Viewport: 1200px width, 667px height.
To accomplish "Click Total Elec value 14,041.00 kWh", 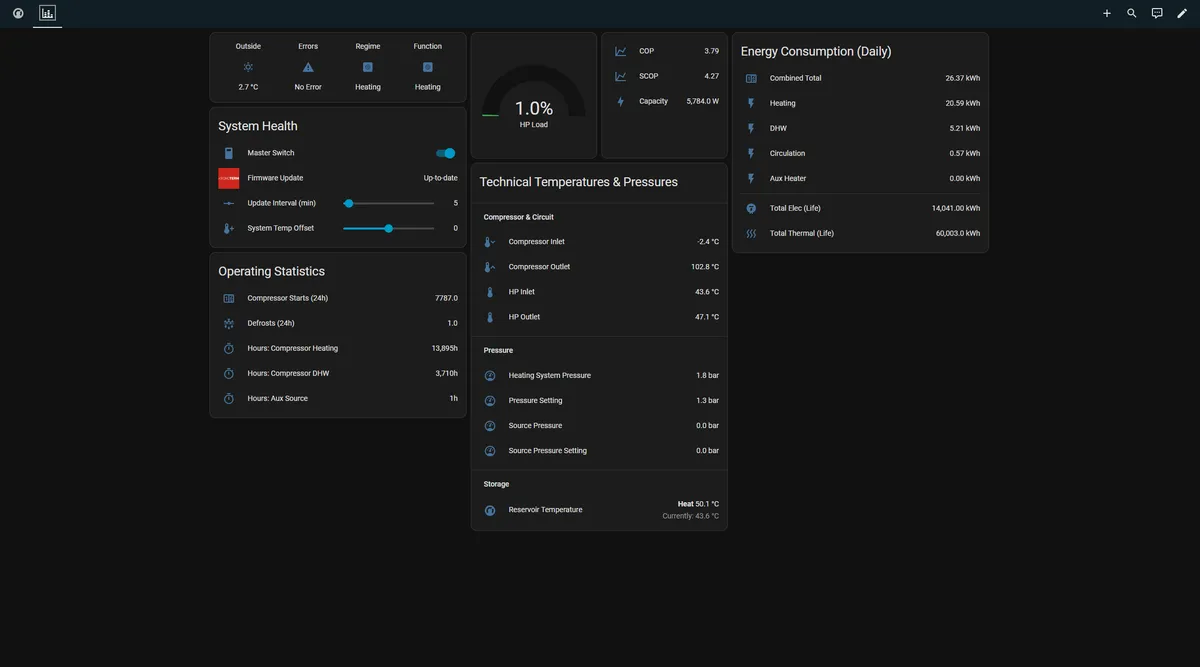I will [956, 208].
